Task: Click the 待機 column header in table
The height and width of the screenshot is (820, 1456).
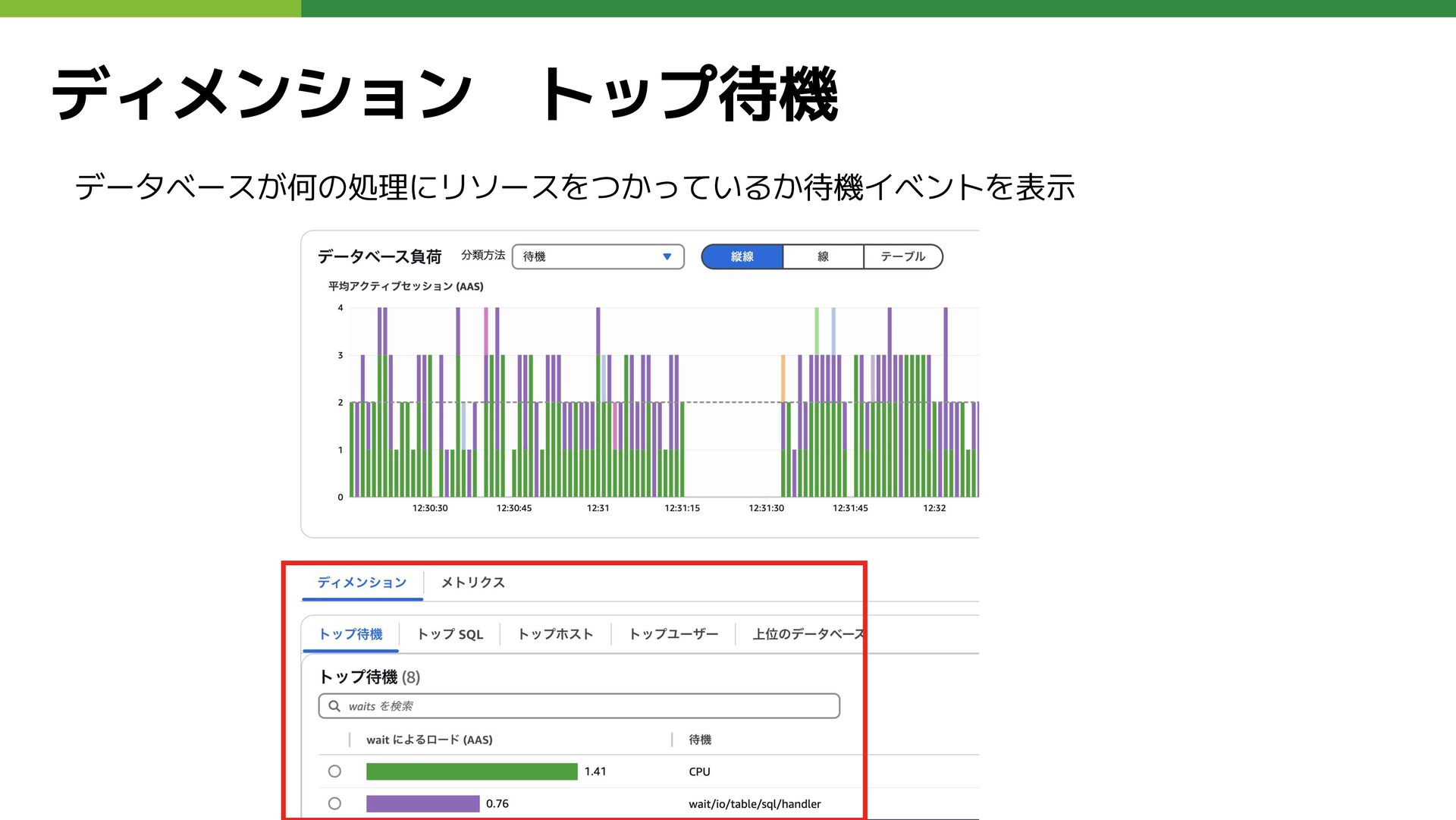Action: click(699, 740)
